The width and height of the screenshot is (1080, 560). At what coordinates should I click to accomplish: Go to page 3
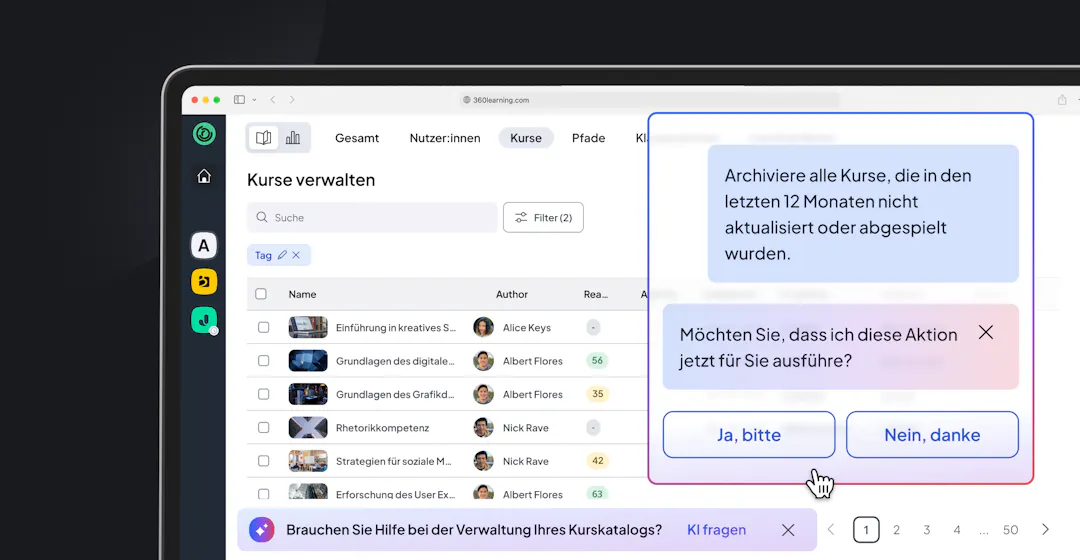(x=926, y=530)
